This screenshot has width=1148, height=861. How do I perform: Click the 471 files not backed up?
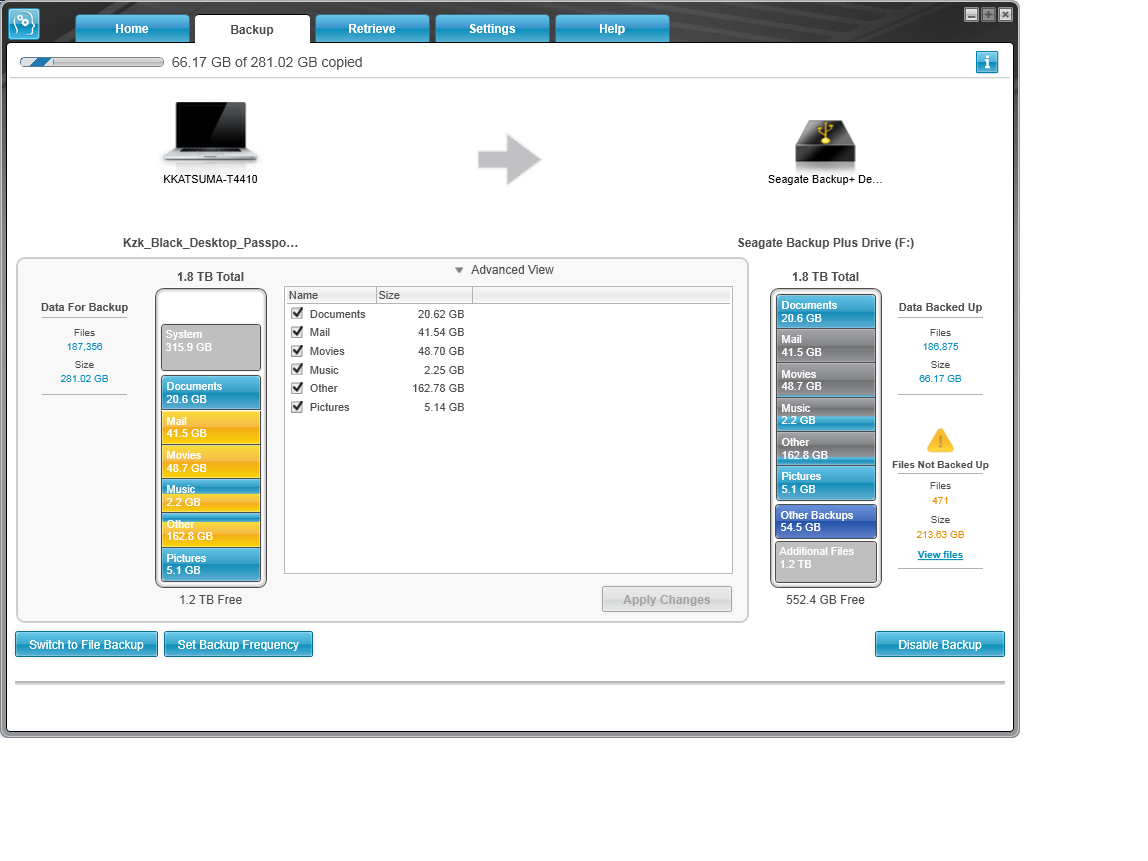pos(940,501)
